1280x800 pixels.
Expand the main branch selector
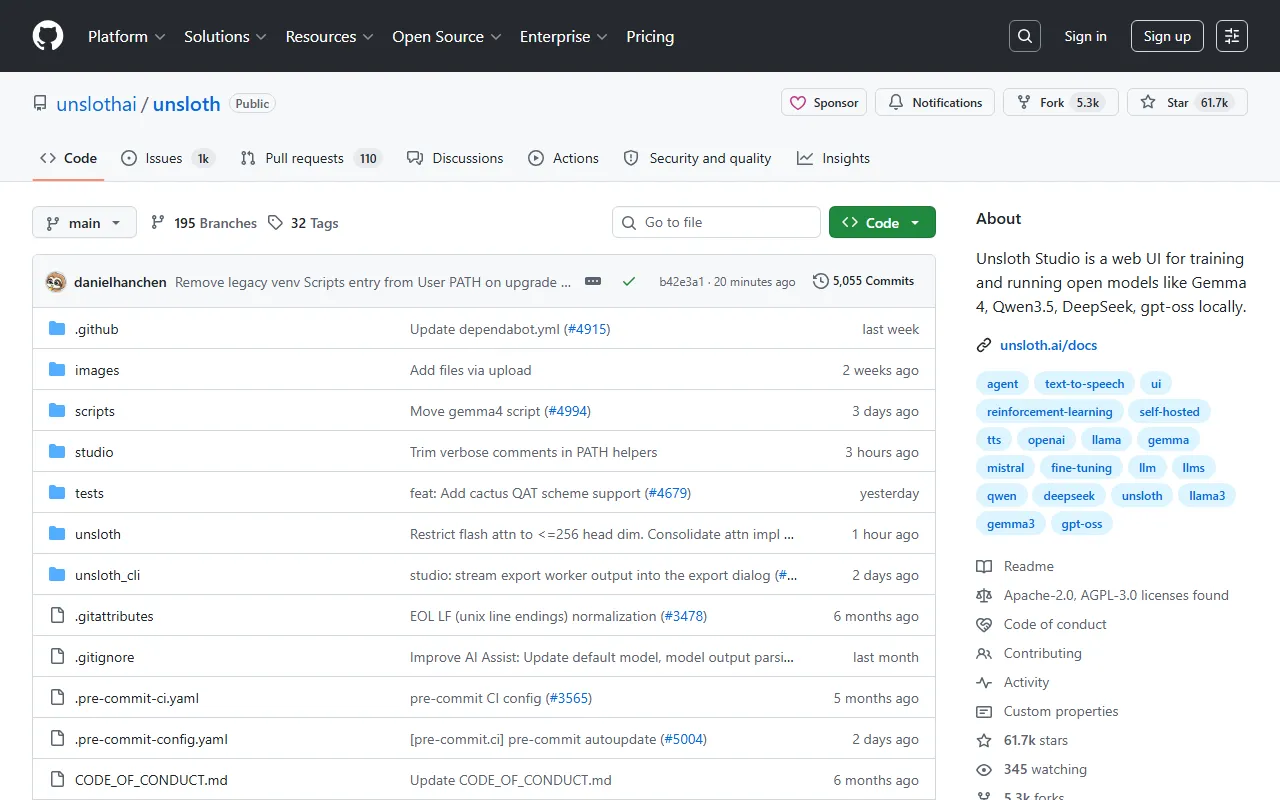pos(84,223)
